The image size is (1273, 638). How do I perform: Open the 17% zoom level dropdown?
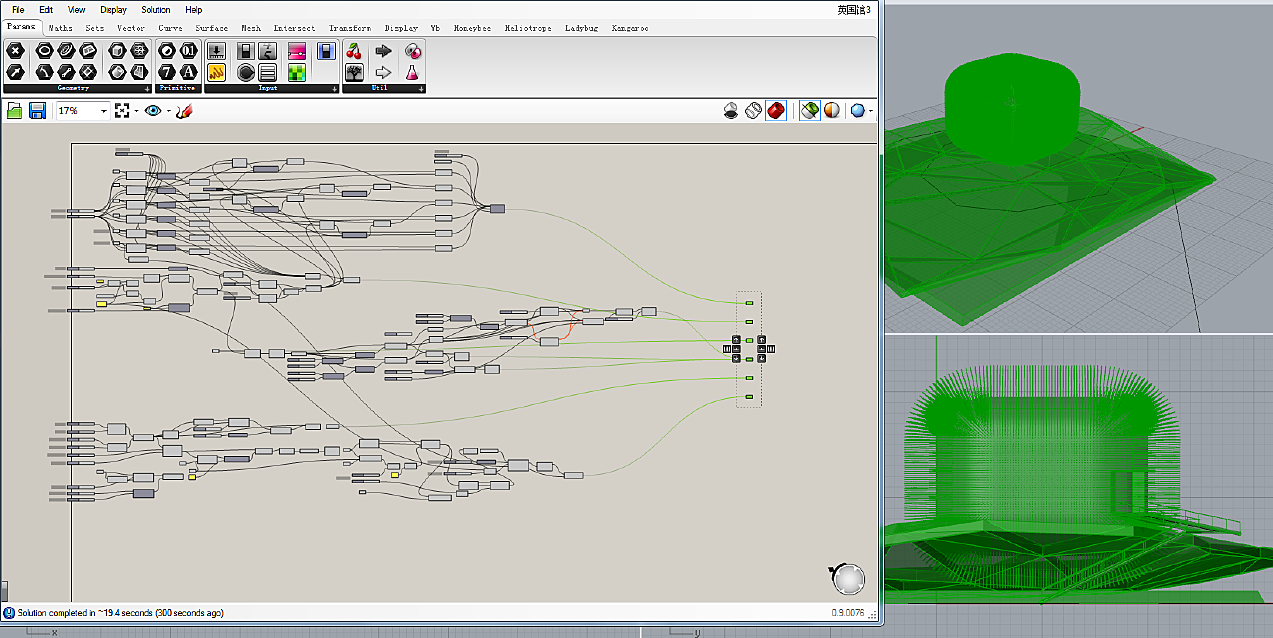pos(103,111)
